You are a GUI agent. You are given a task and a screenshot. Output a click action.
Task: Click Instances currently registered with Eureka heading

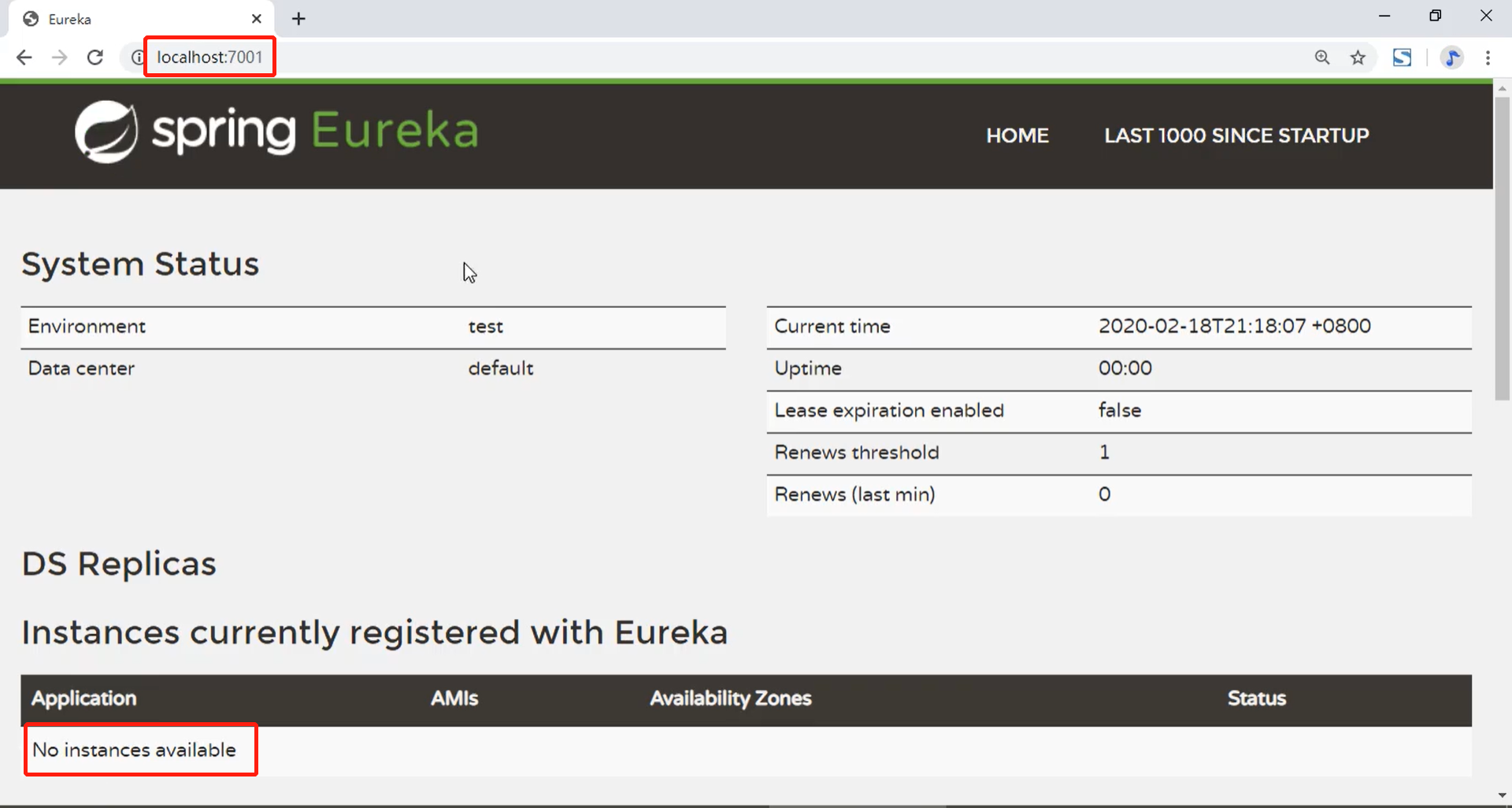point(375,632)
